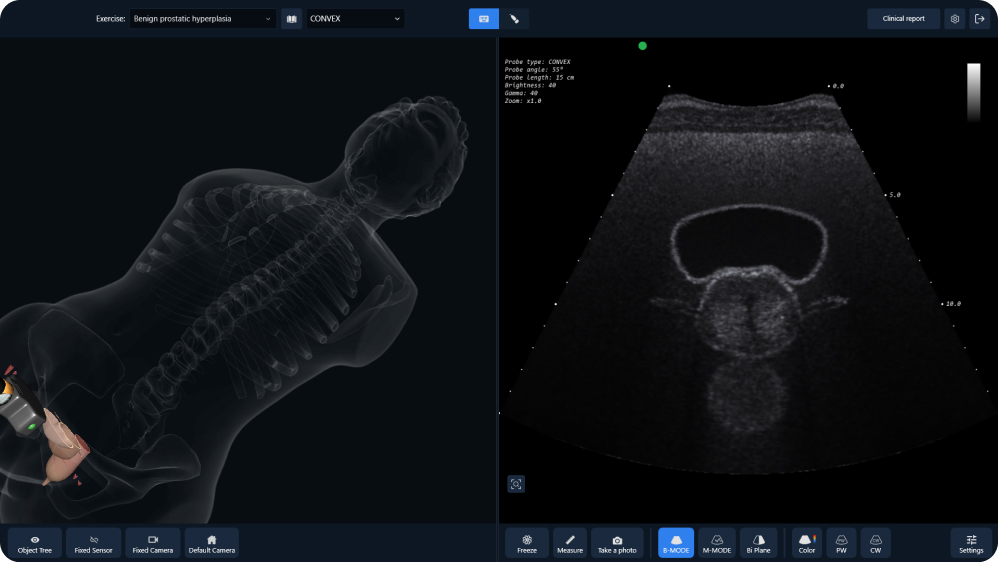Take a photo of the scan
The width and height of the screenshot is (998, 563).
[617, 543]
